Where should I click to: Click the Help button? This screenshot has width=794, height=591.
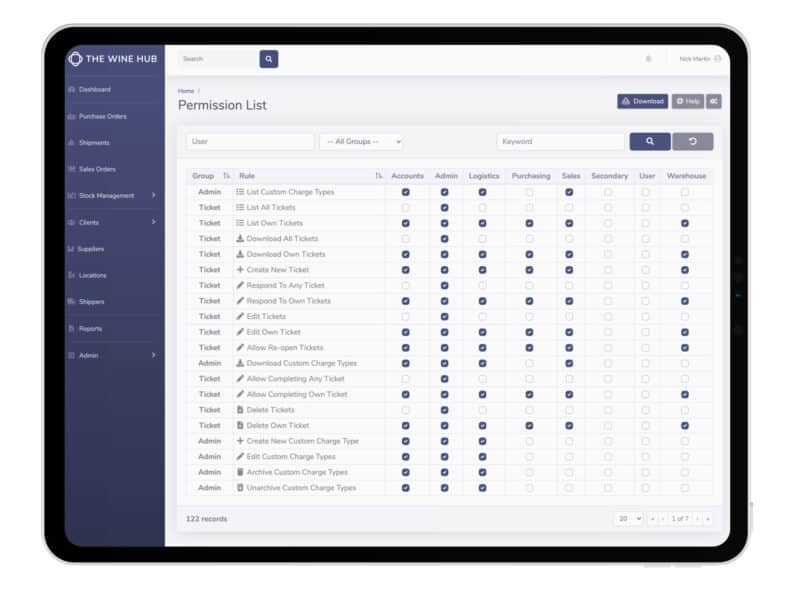688,101
